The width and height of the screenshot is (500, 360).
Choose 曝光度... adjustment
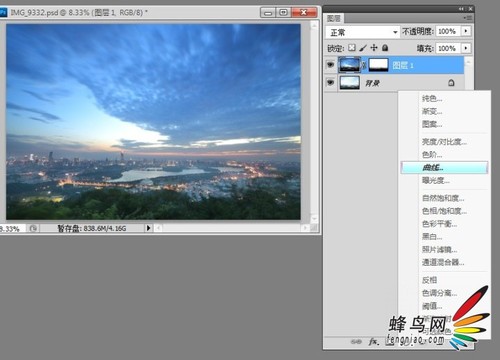click(x=436, y=181)
